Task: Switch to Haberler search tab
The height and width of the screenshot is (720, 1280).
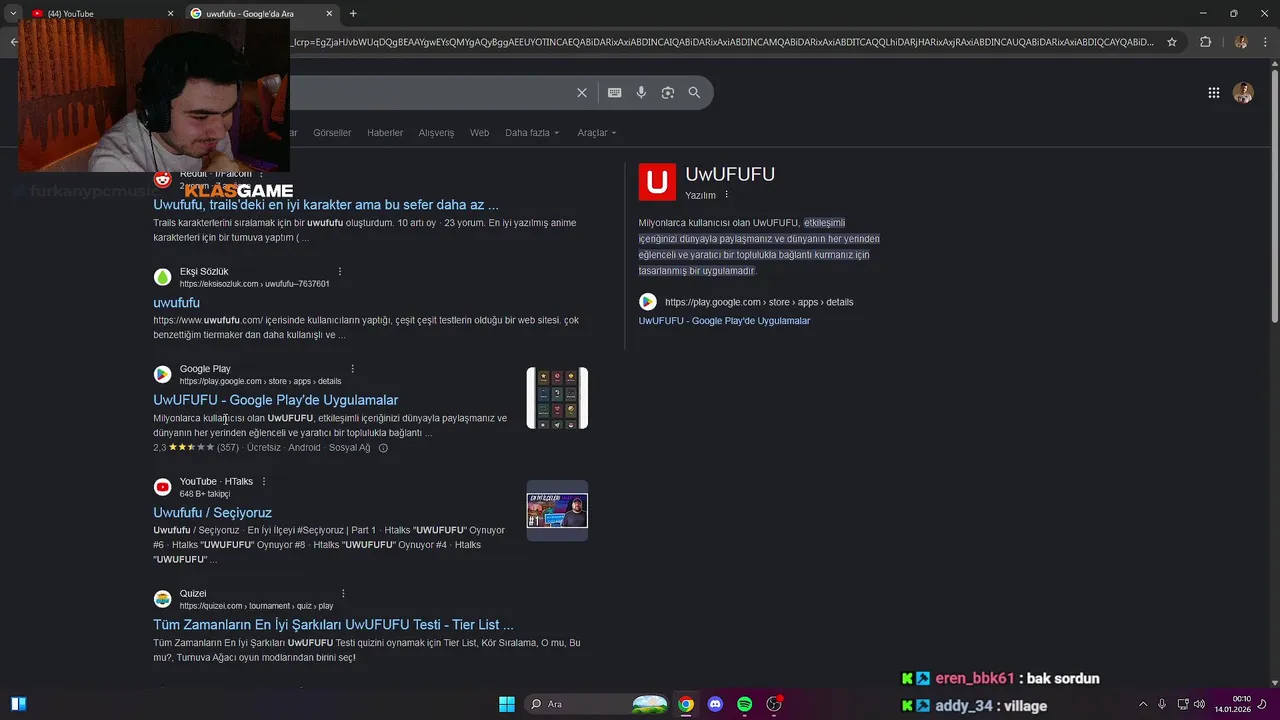Action: [x=385, y=133]
